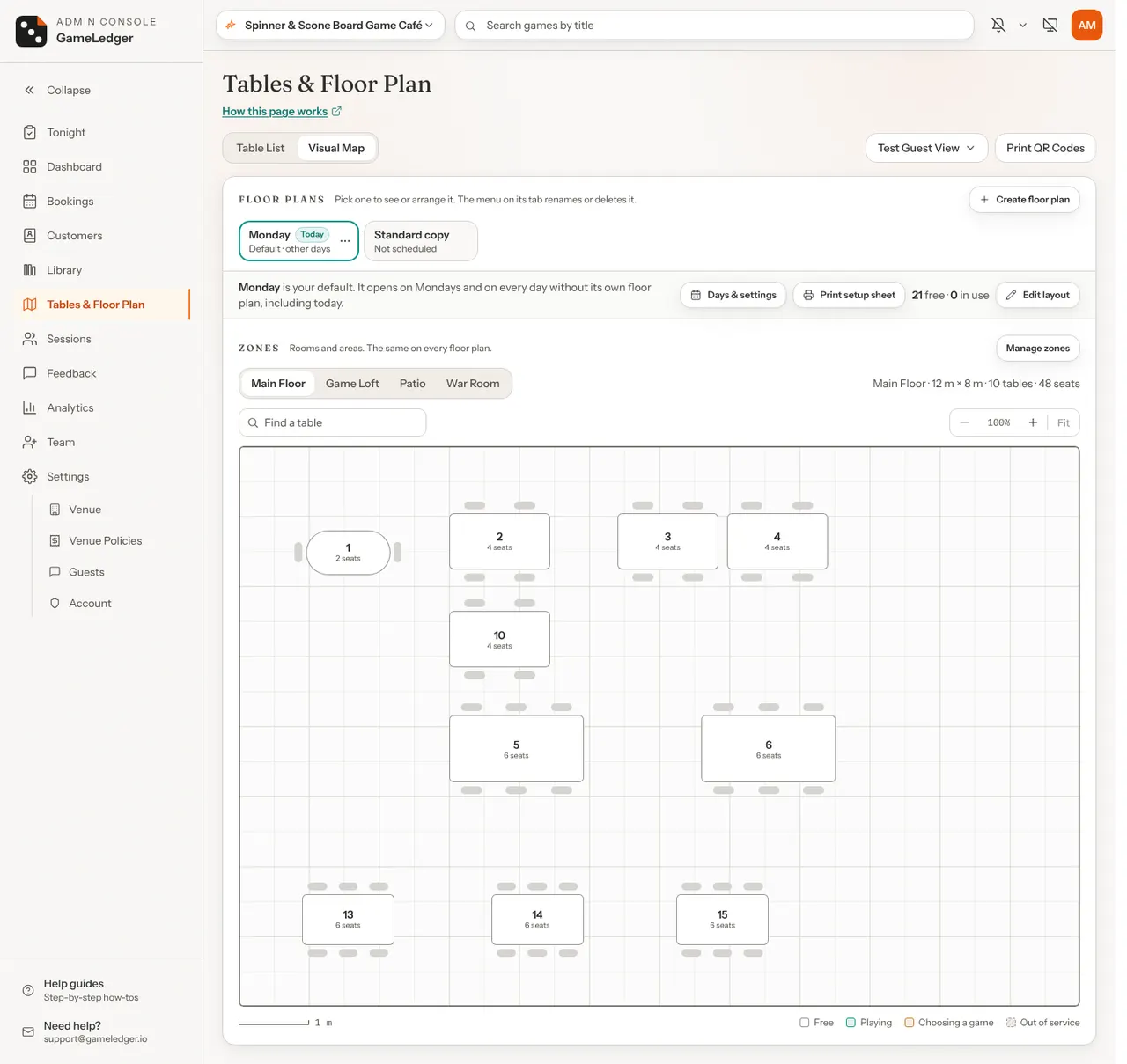This screenshot has height=1064, width=1127.
Task: Click the Venue Policies document icon
Action: pyautogui.click(x=55, y=540)
